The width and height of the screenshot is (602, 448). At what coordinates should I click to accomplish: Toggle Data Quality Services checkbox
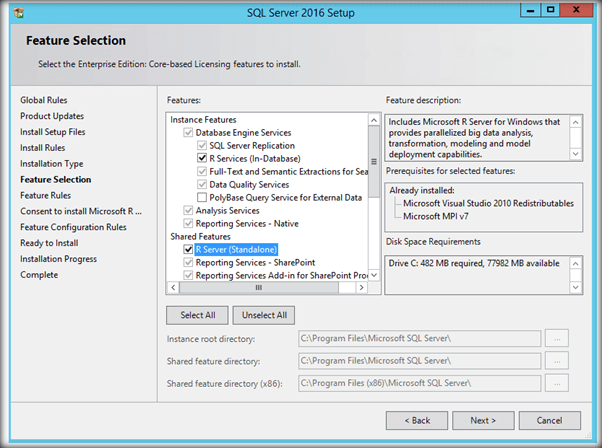click(202, 185)
